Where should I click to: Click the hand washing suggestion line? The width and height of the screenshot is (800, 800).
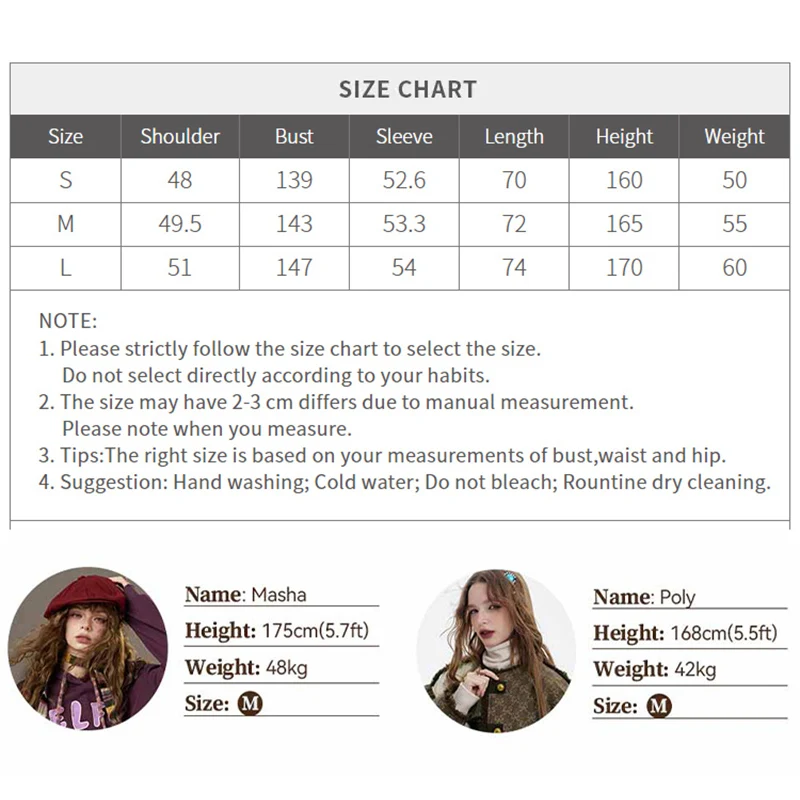(x=415, y=482)
